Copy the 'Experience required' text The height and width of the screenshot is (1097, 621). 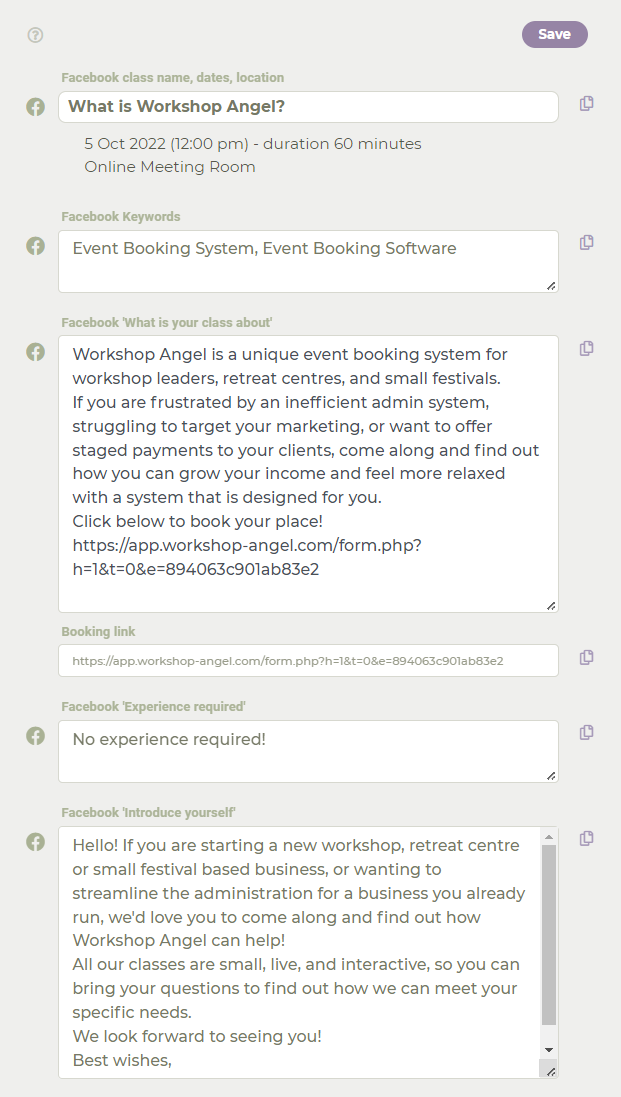[x=587, y=732]
